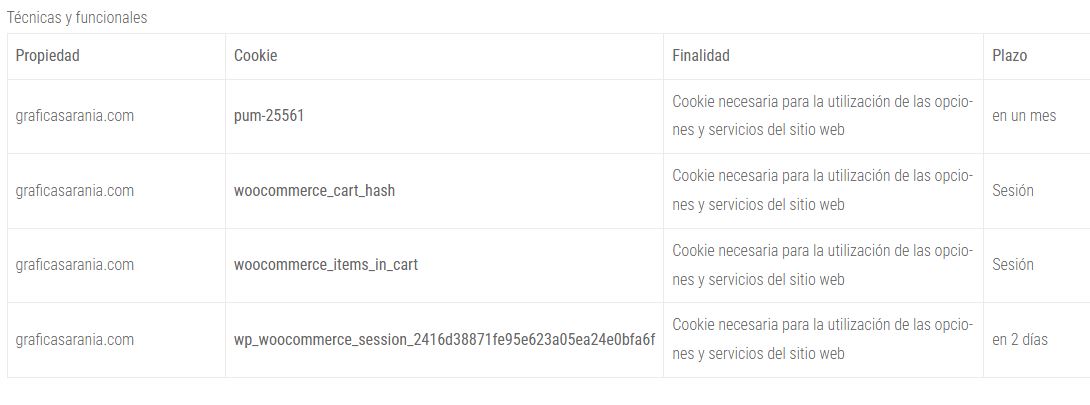Click graficasarania.com in the wp_woocommerce_session row

pyautogui.click(x=75, y=340)
